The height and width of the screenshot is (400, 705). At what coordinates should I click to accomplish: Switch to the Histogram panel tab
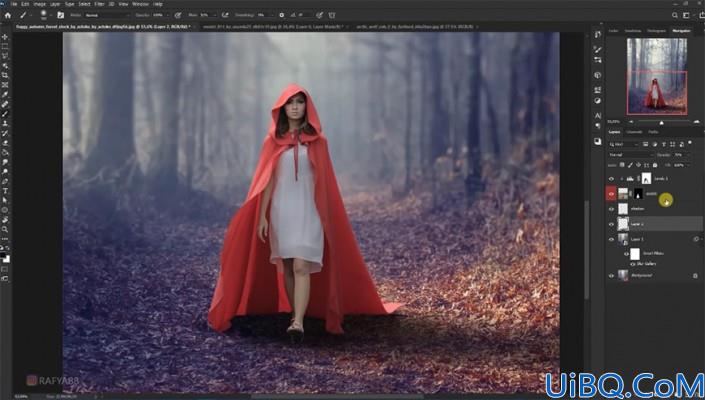(x=656, y=31)
